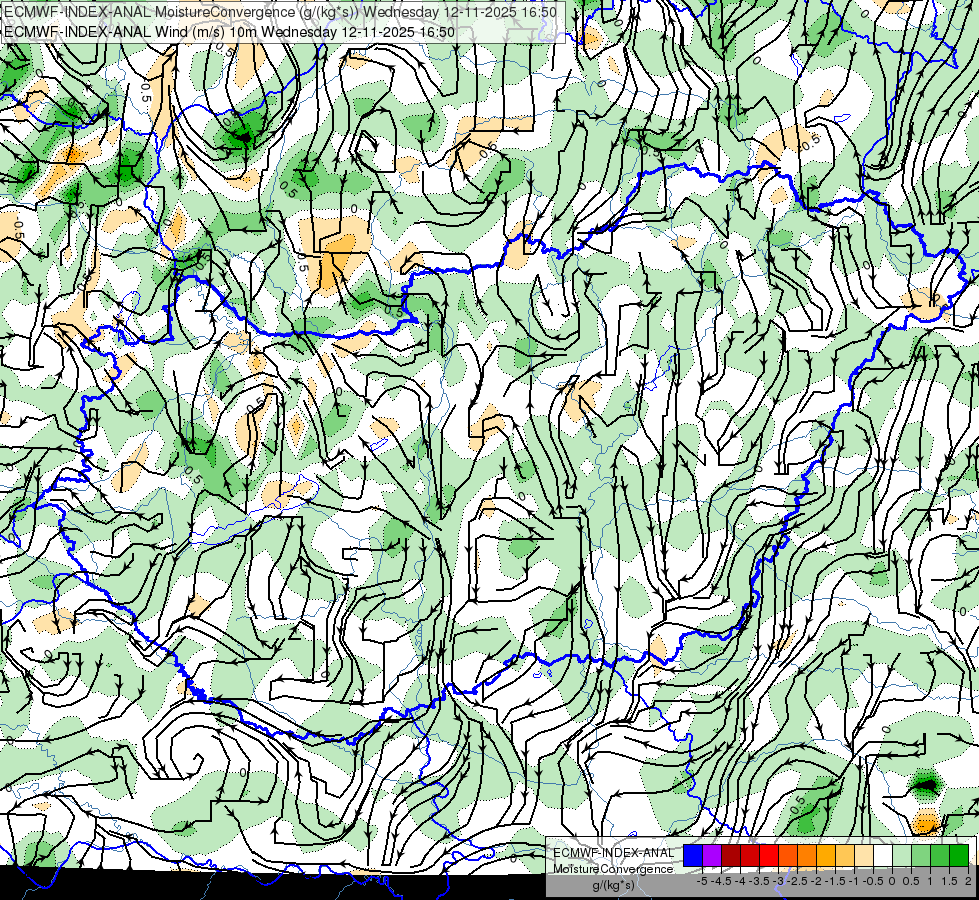Click the legend 'ECMWF-INDEX-ANAL' label

pyautogui.click(x=614, y=853)
